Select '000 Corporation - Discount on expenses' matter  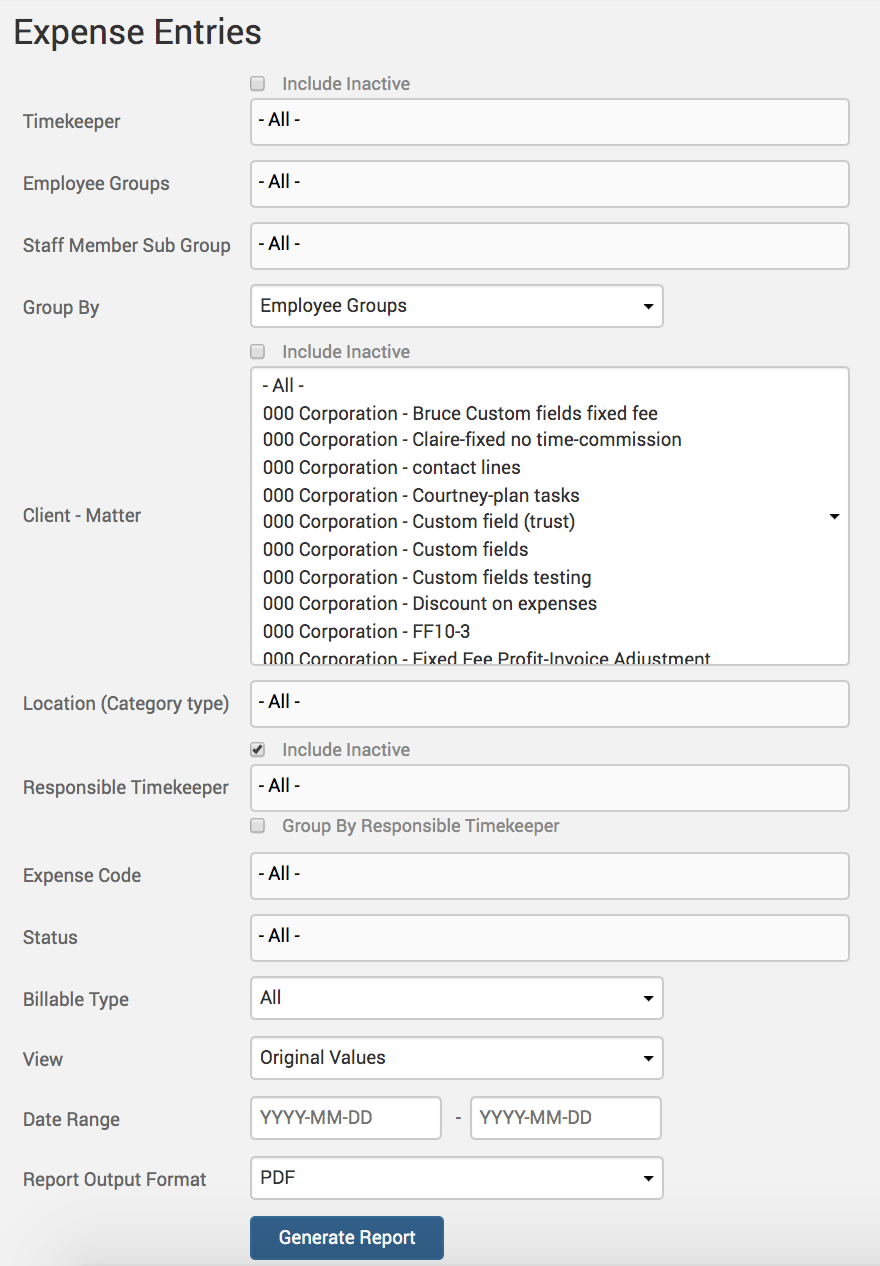(x=430, y=604)
